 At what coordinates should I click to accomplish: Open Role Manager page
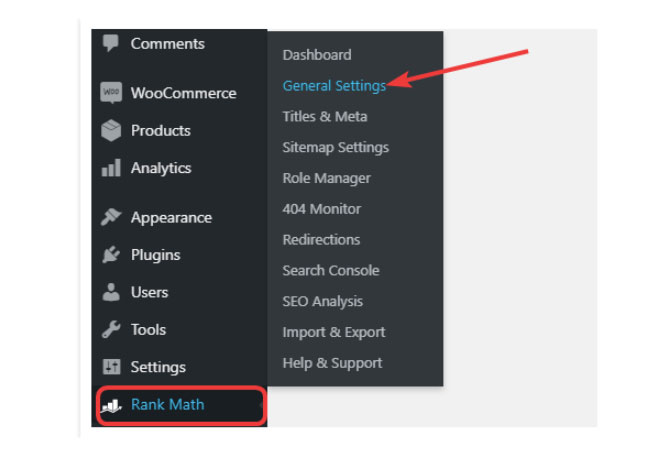[x=327, y=178]
